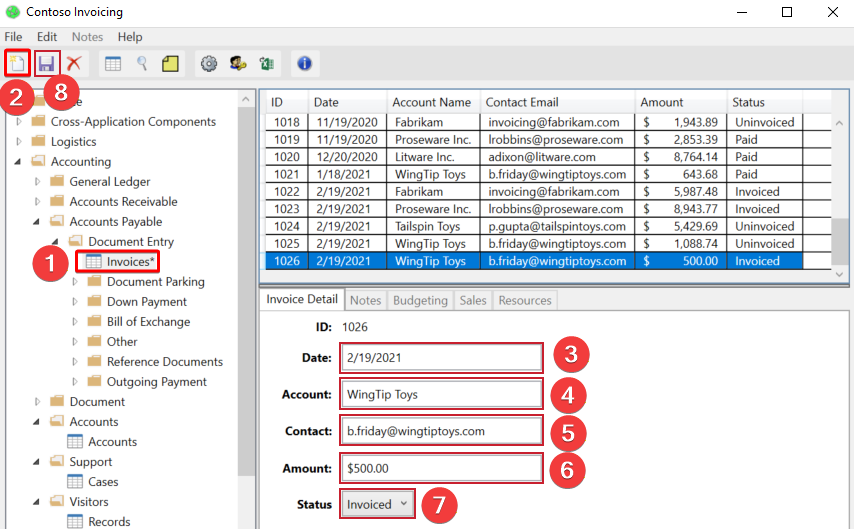
Task: Click the user with key toolbar icon
Action: click(x=237, y=63)
